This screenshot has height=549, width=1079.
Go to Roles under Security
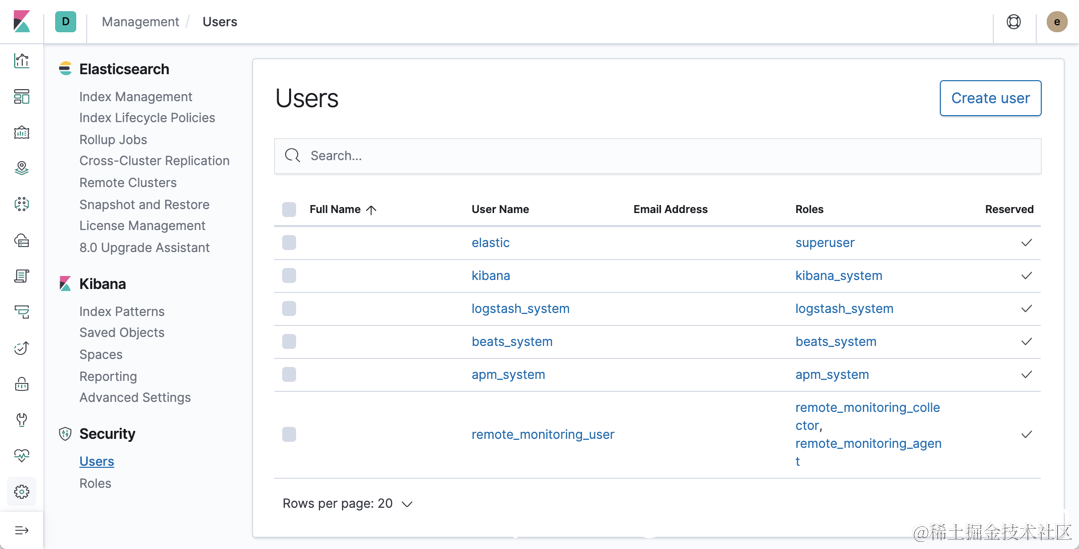[95, 483]
